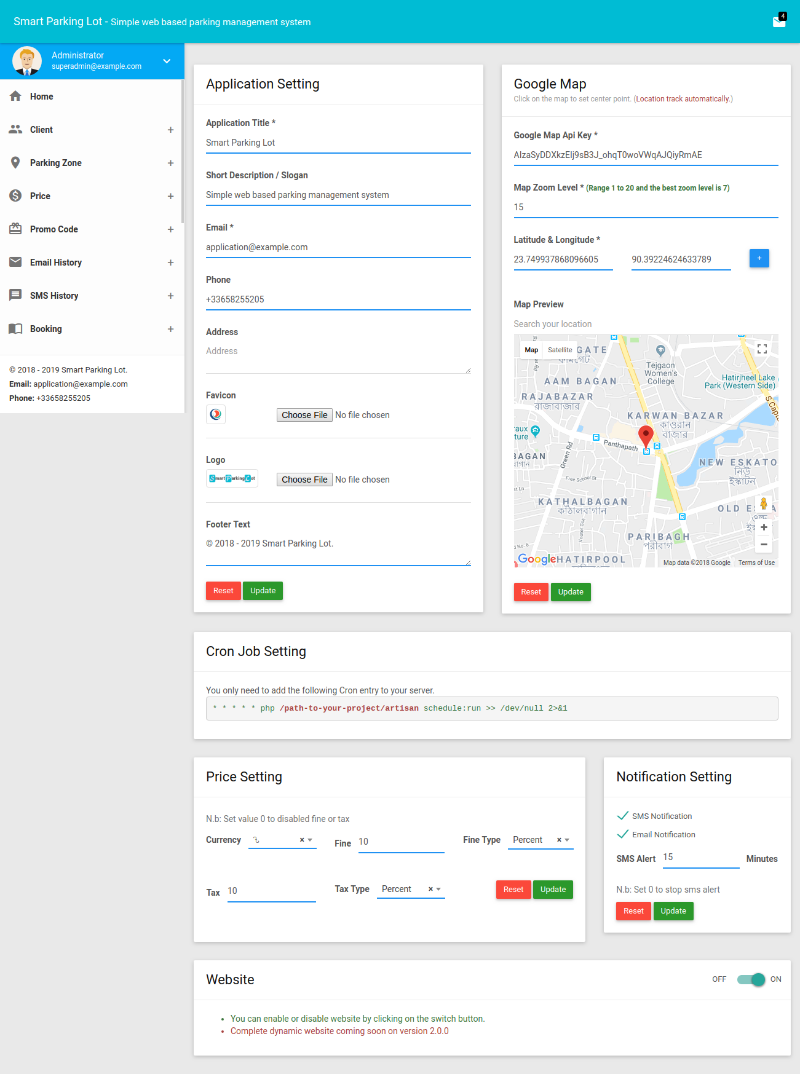This screenshot has height=1074, width=800.
Task: Click the Map Zoom Level input field
Action: pyautogui.click(x=645, y=207)
